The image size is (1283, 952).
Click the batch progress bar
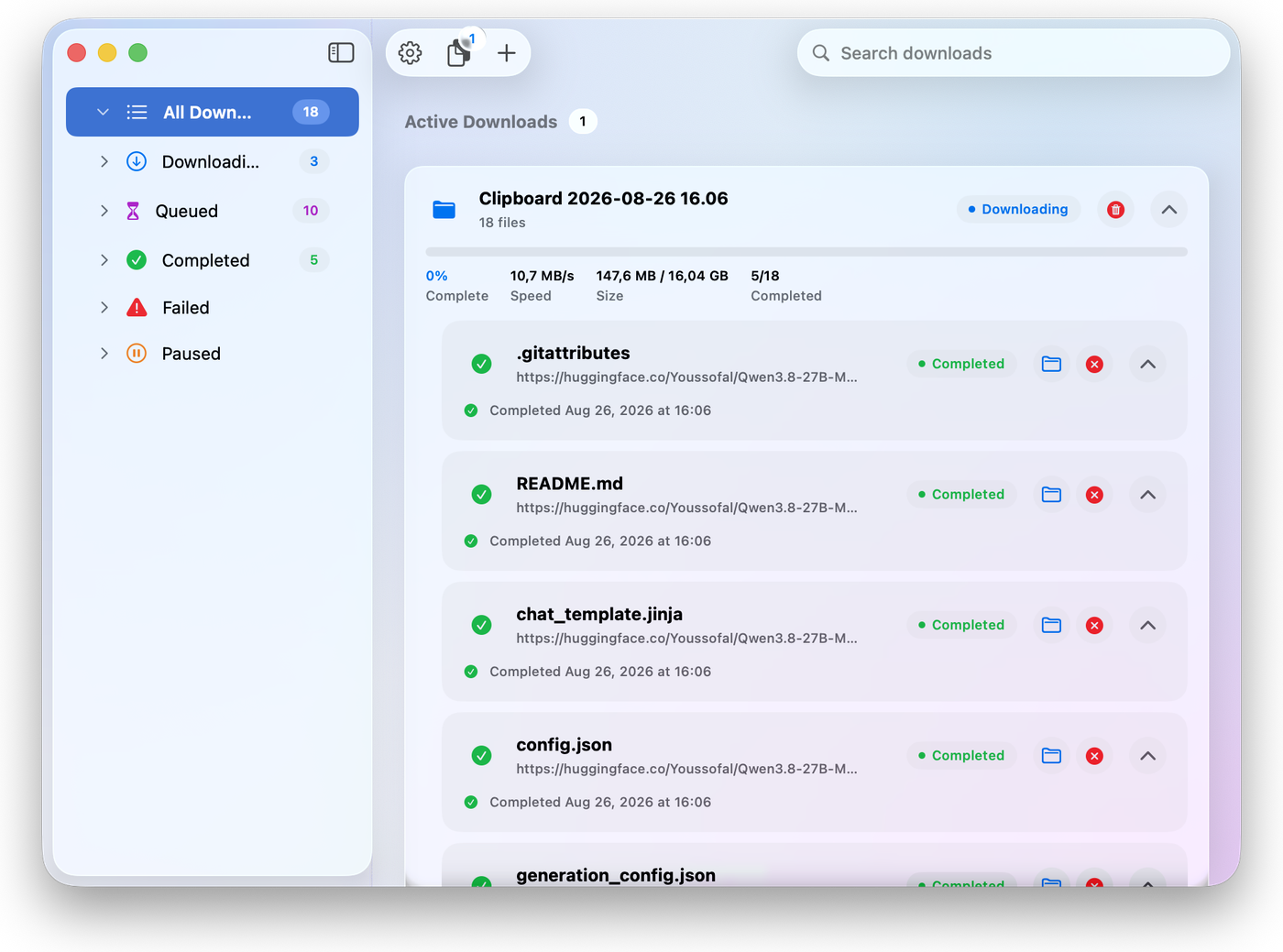click(806, 251)
